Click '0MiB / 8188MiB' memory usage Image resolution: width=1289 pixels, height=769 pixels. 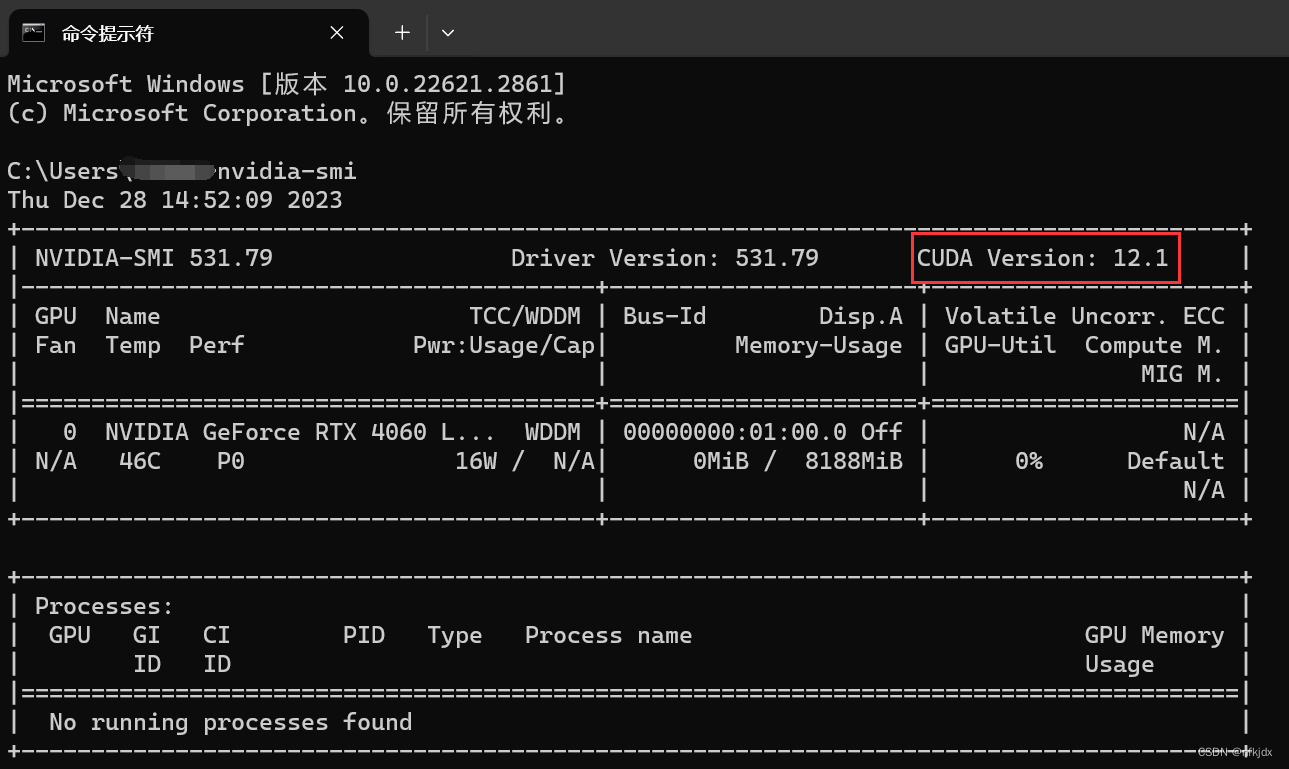tap(797, 461)
